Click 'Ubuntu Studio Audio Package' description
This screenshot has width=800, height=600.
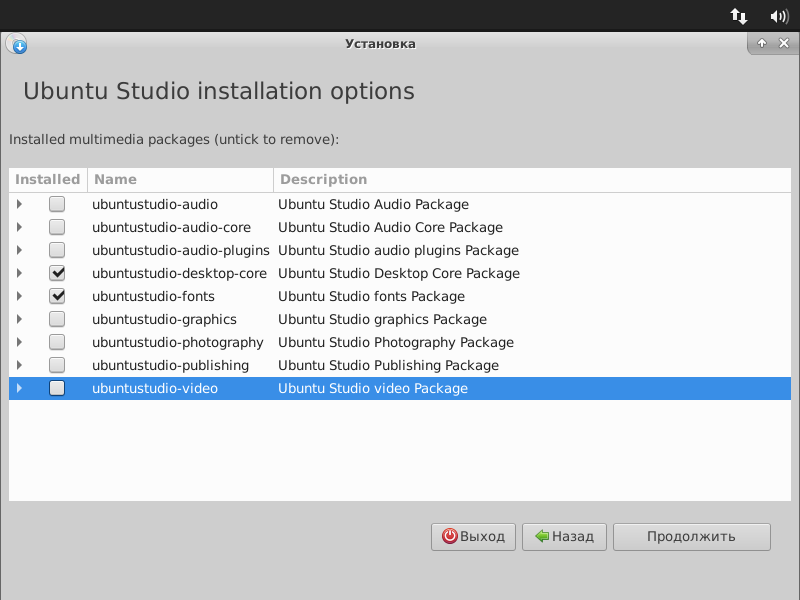[x=373, y=204]
